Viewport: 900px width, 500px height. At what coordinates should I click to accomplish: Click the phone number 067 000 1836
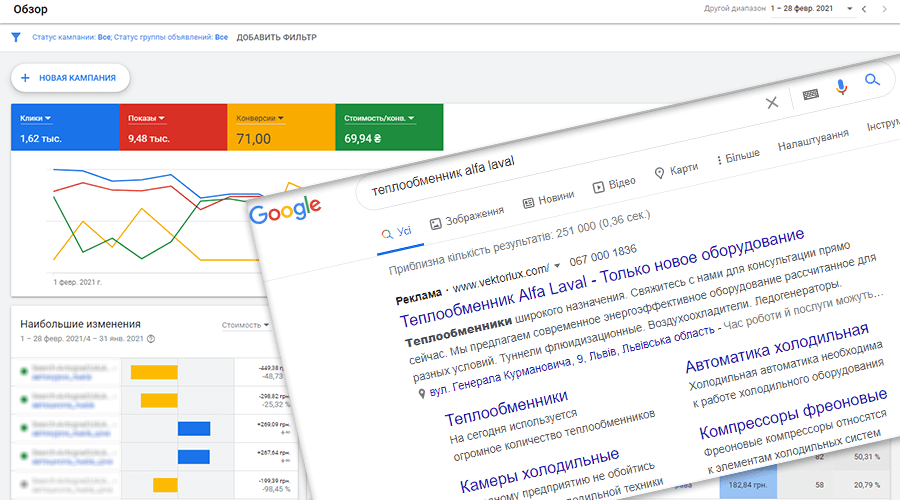(603, 255)
